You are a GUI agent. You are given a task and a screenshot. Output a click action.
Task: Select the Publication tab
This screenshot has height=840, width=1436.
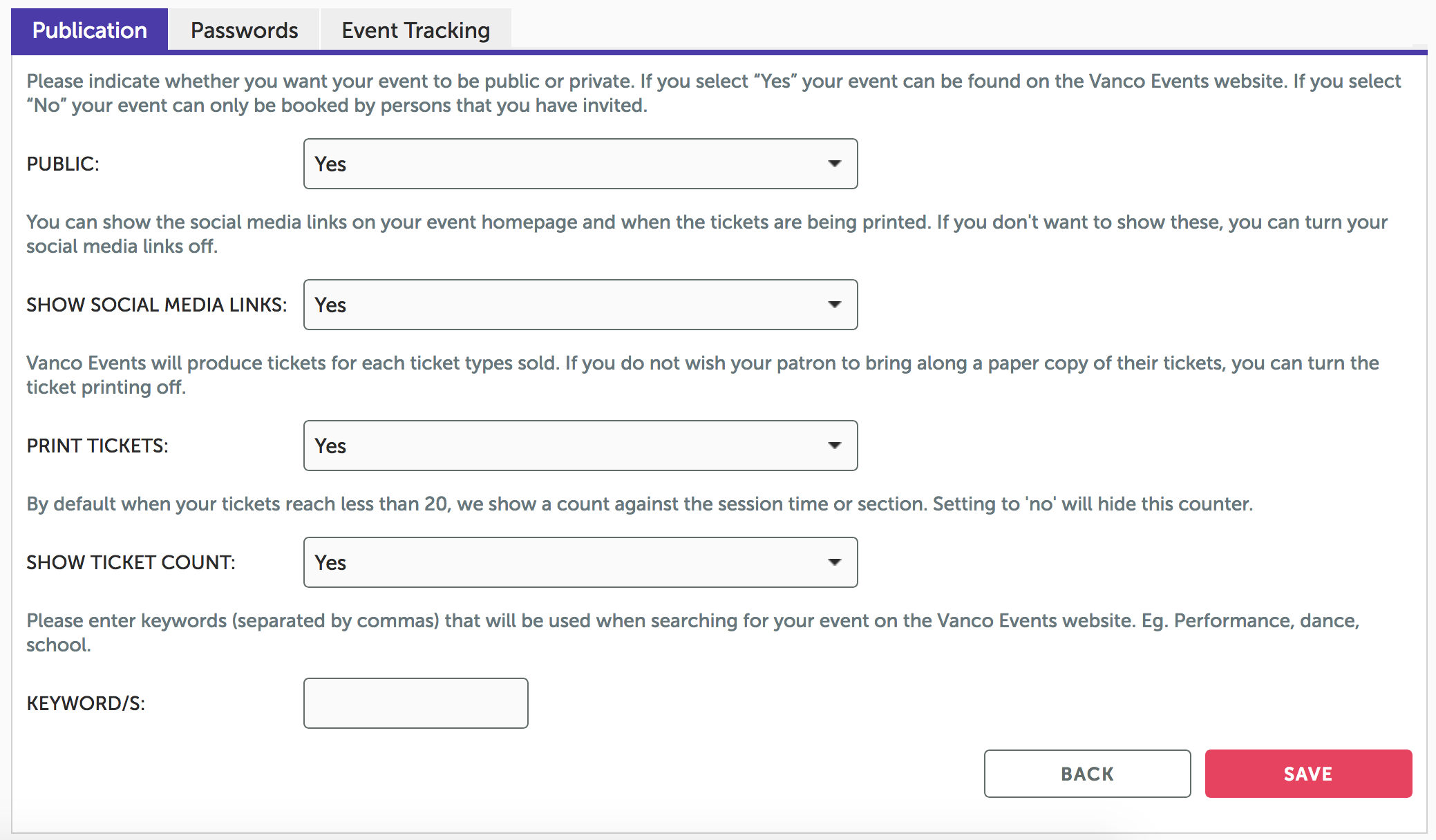[x=90, y=30]
